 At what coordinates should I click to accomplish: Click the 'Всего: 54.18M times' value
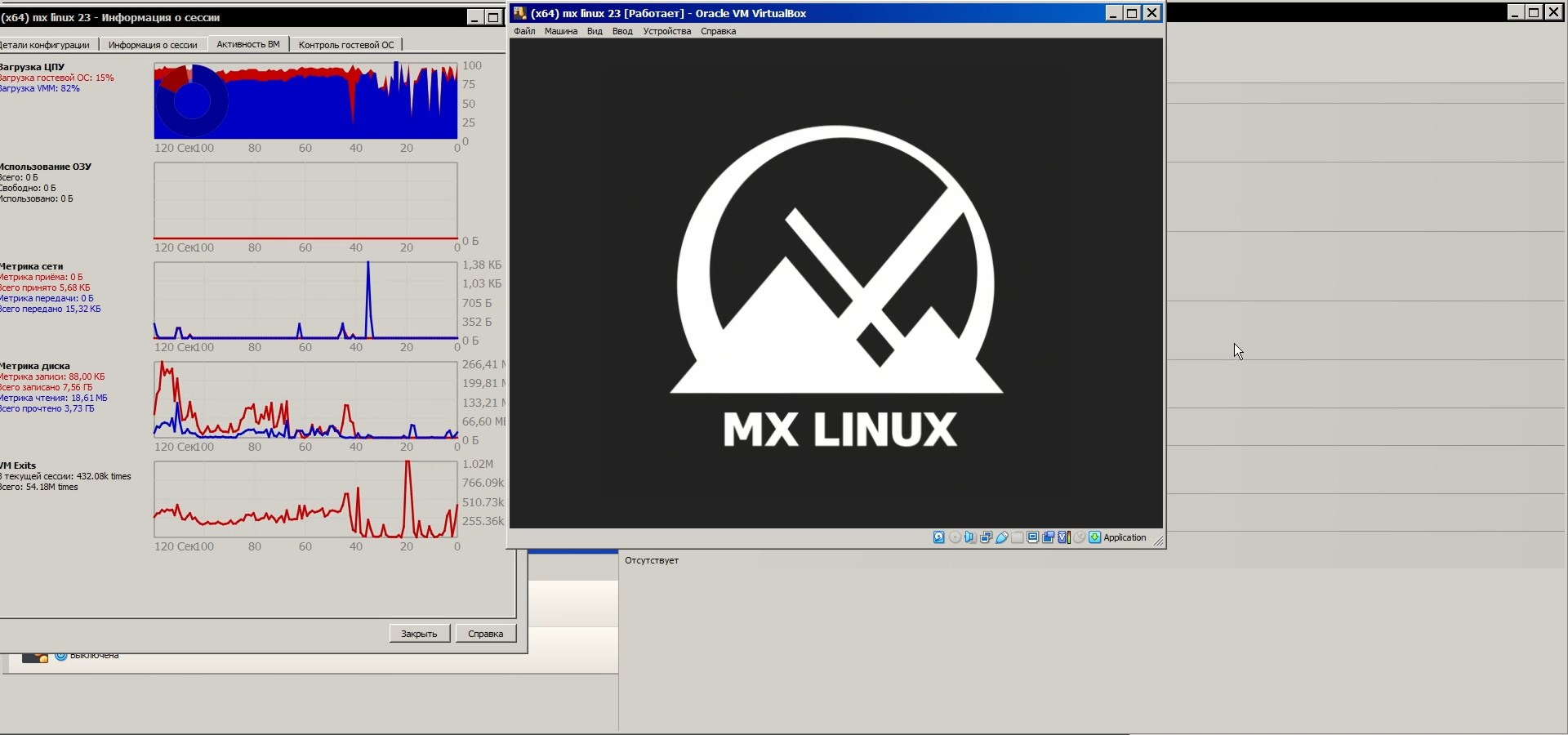point(39,487)
